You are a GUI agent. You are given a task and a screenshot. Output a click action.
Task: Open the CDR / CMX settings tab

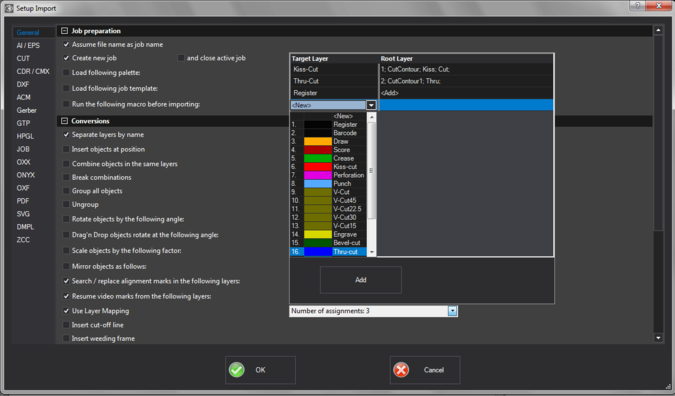(33, 71)
